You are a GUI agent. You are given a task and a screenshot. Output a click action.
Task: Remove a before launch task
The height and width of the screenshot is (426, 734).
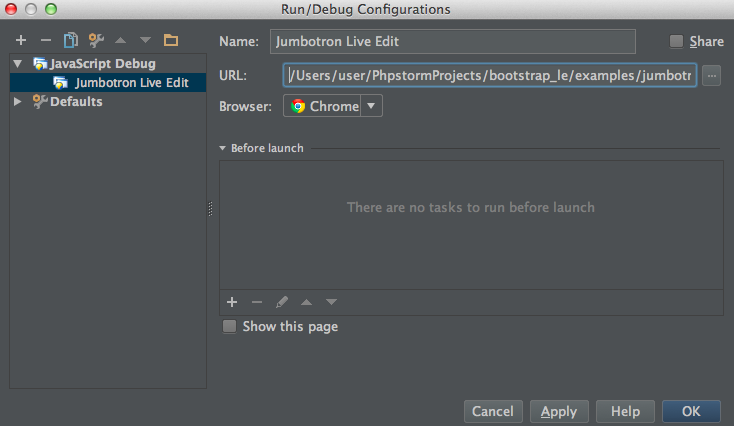coord(257,302)
